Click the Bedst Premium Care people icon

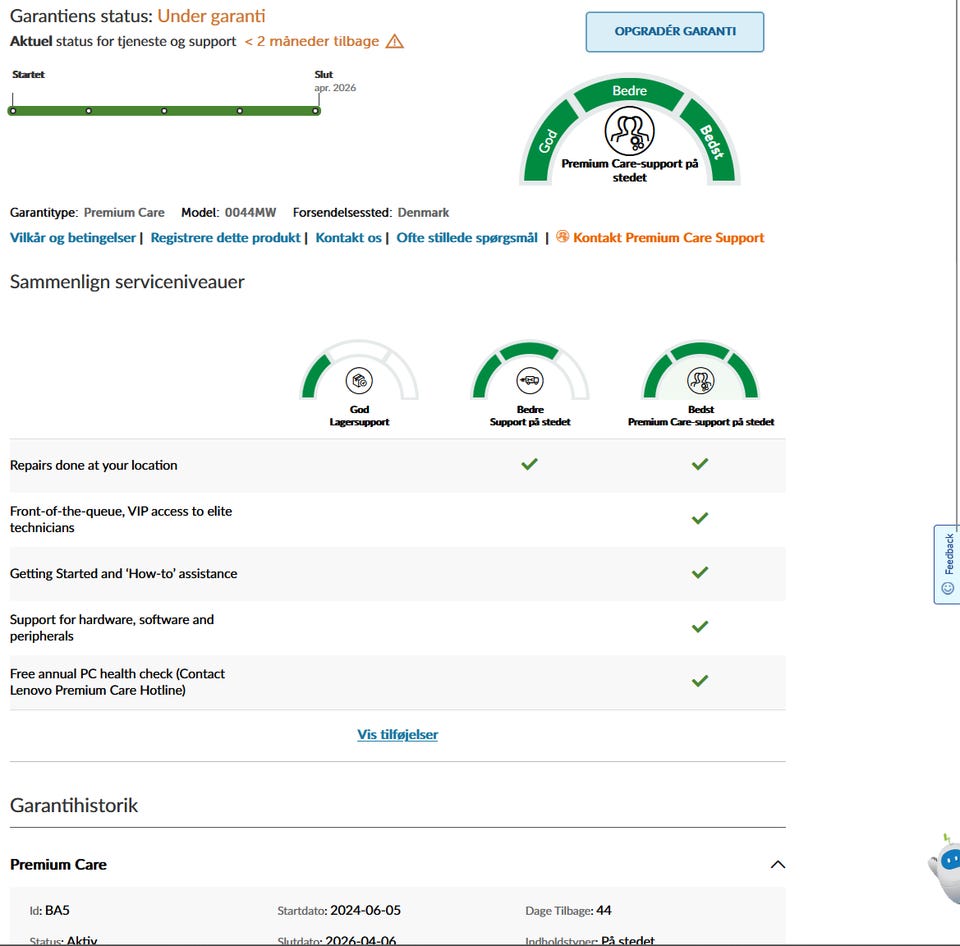click(x=700, y=381)
